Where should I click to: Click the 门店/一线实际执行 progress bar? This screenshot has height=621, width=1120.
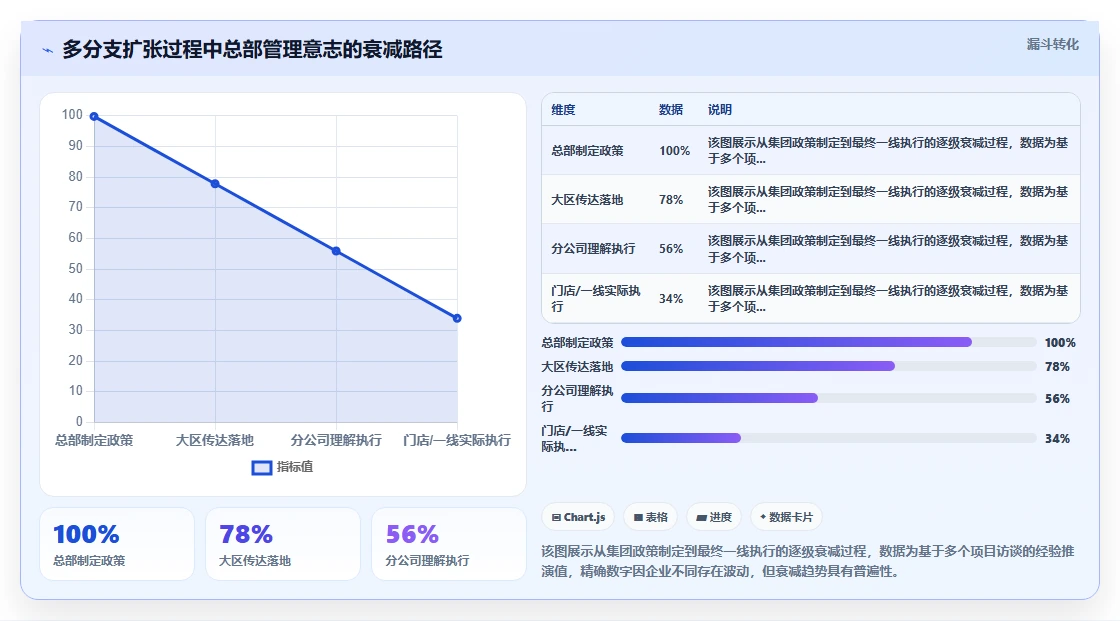point(829,438)
